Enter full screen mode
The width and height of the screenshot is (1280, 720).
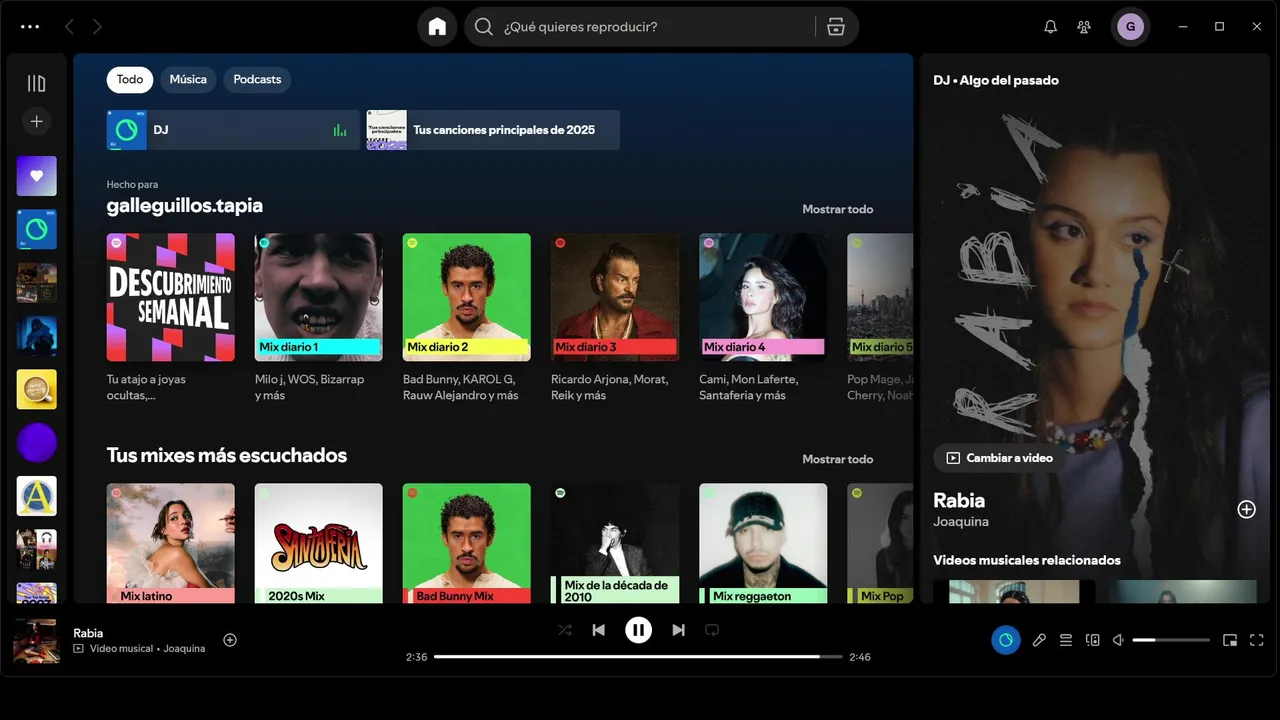pyautogui.click(x=1257, y=640)
